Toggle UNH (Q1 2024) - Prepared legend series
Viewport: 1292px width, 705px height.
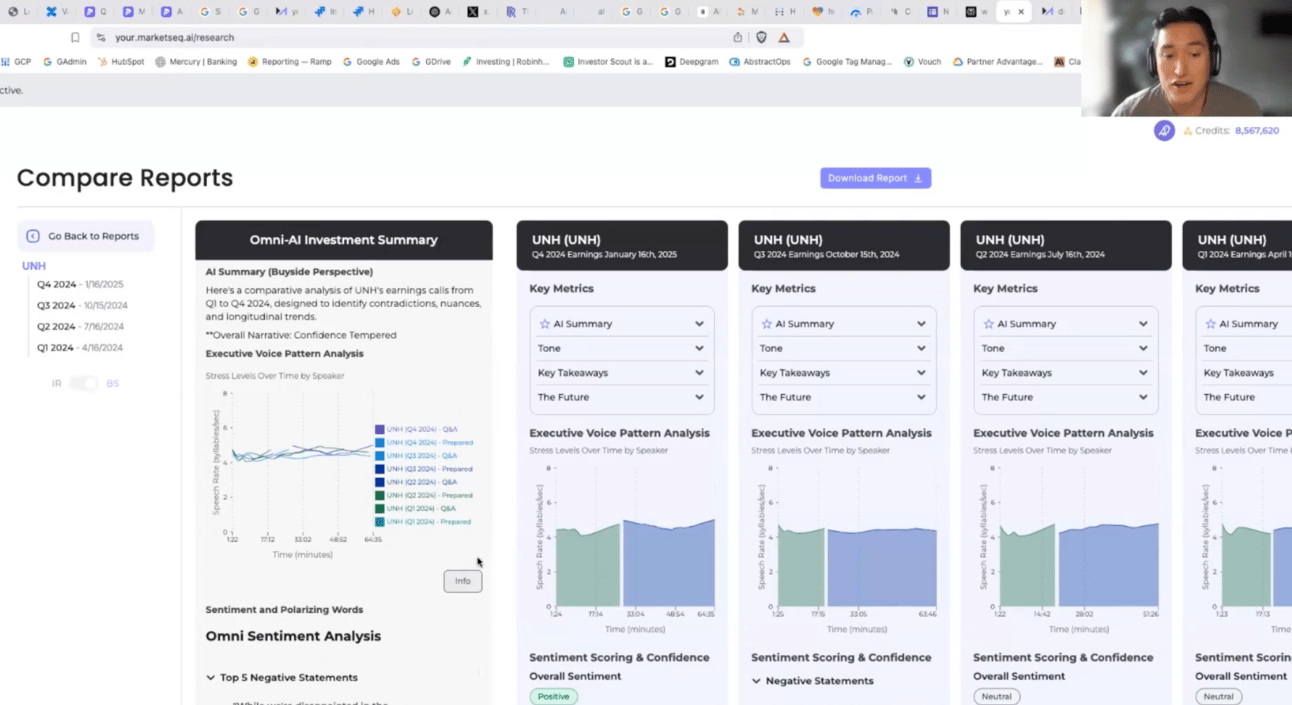429,522
